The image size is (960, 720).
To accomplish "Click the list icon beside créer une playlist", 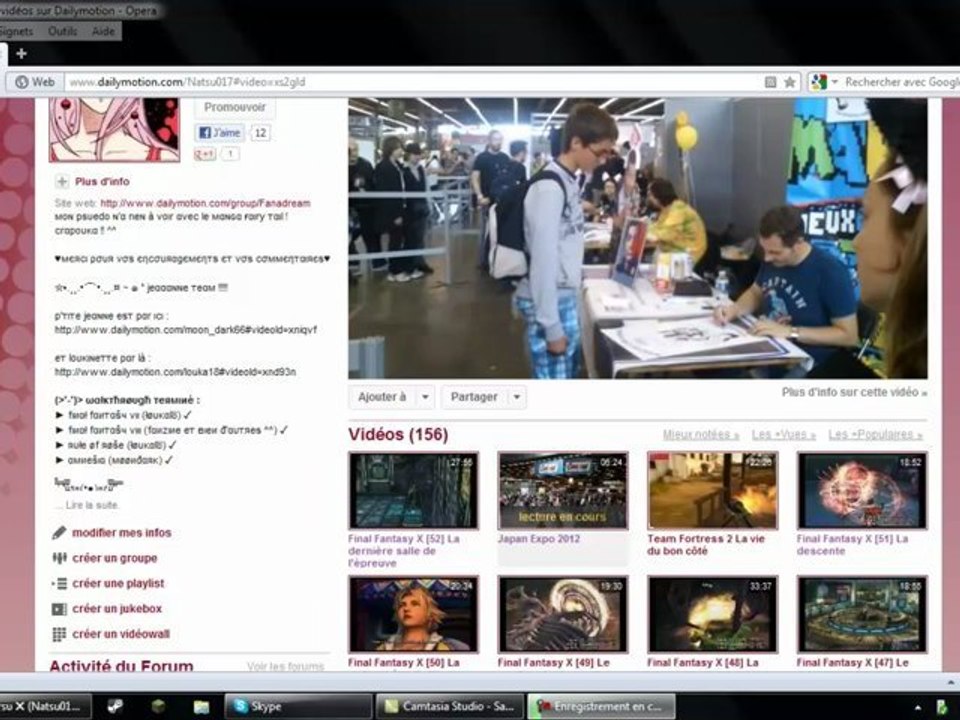I will coord(59,583).
